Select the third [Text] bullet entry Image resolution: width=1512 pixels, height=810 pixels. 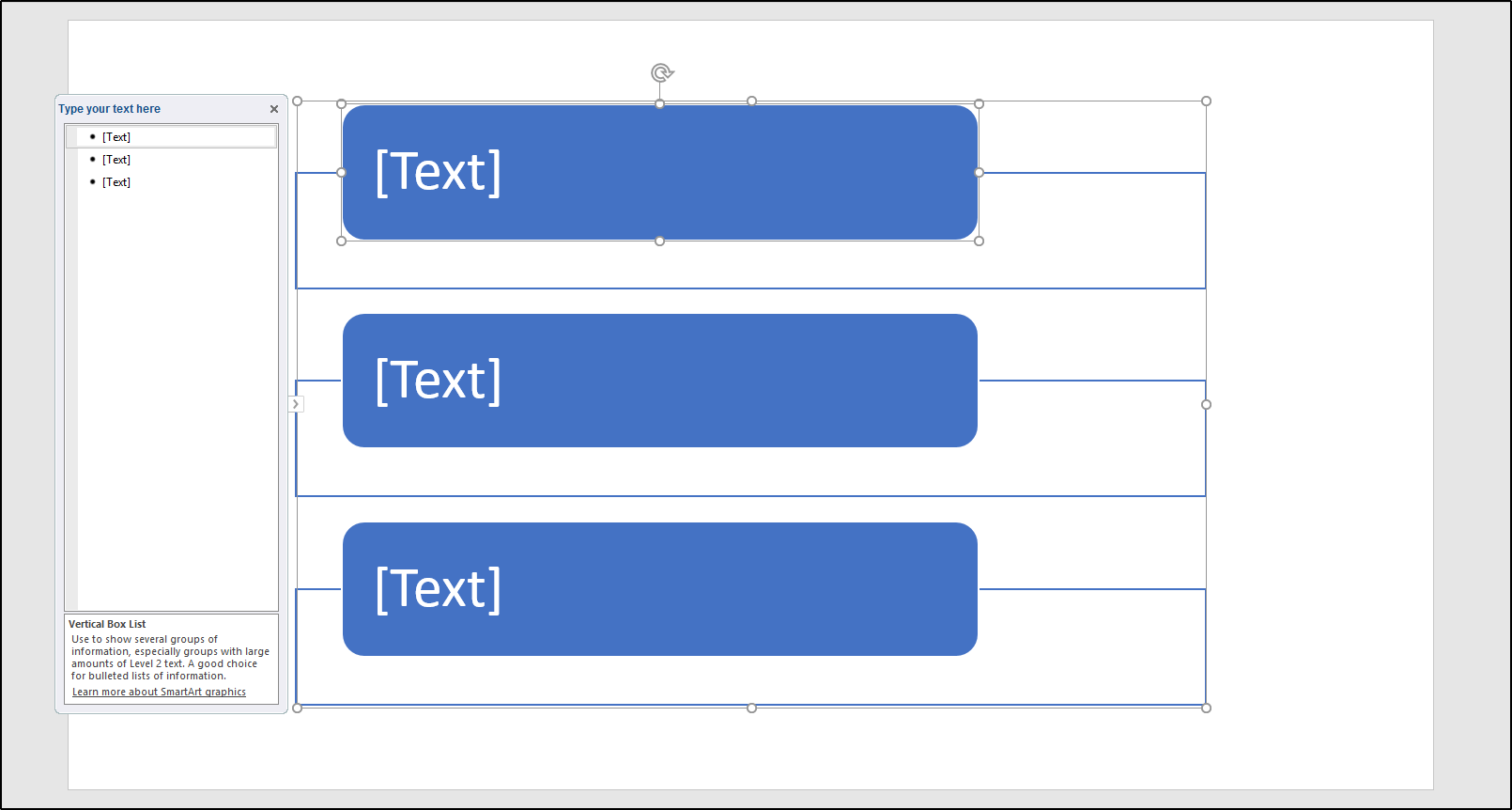(x=116, y=181)
